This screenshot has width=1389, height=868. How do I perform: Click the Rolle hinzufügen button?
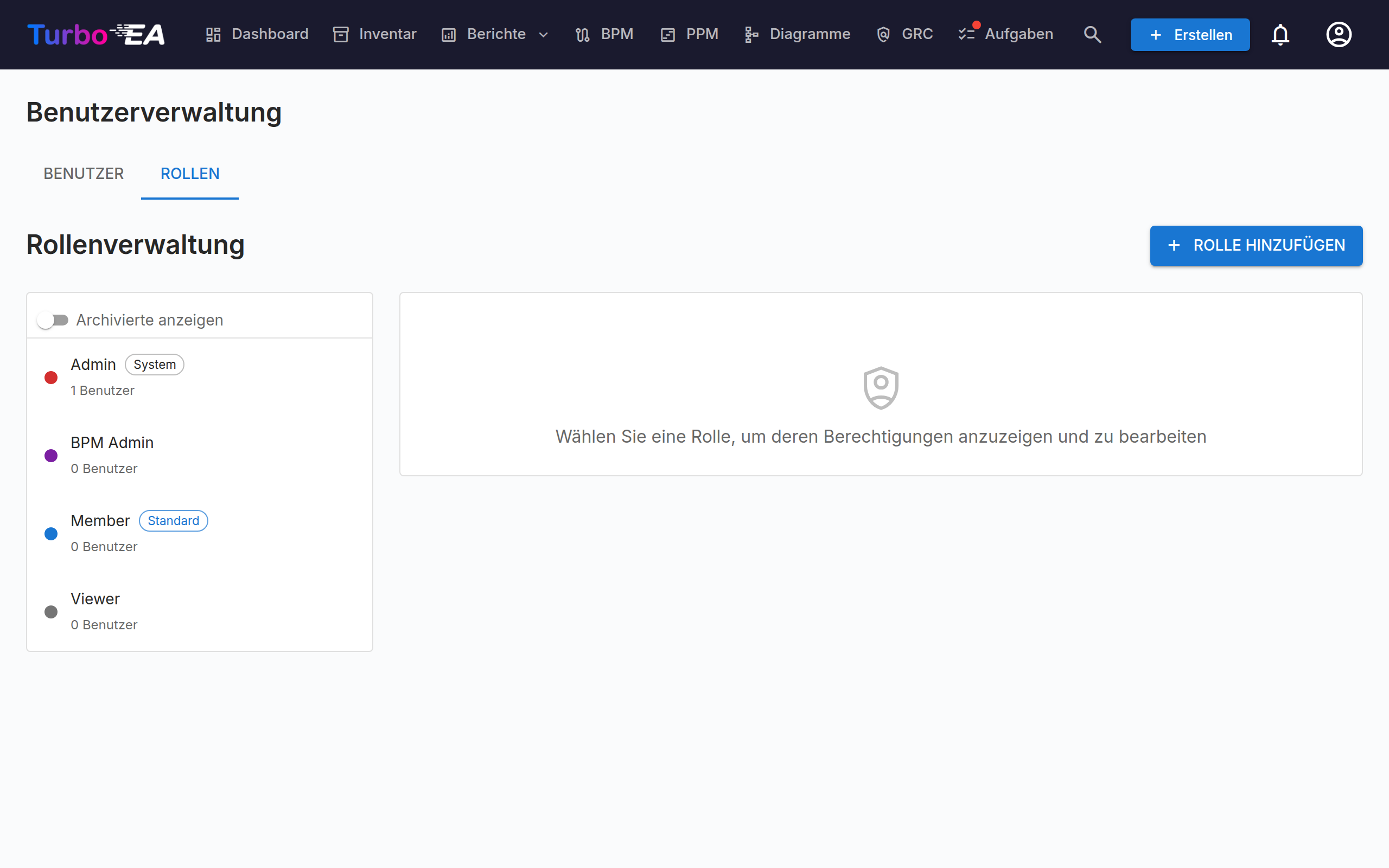point(1256,245)
